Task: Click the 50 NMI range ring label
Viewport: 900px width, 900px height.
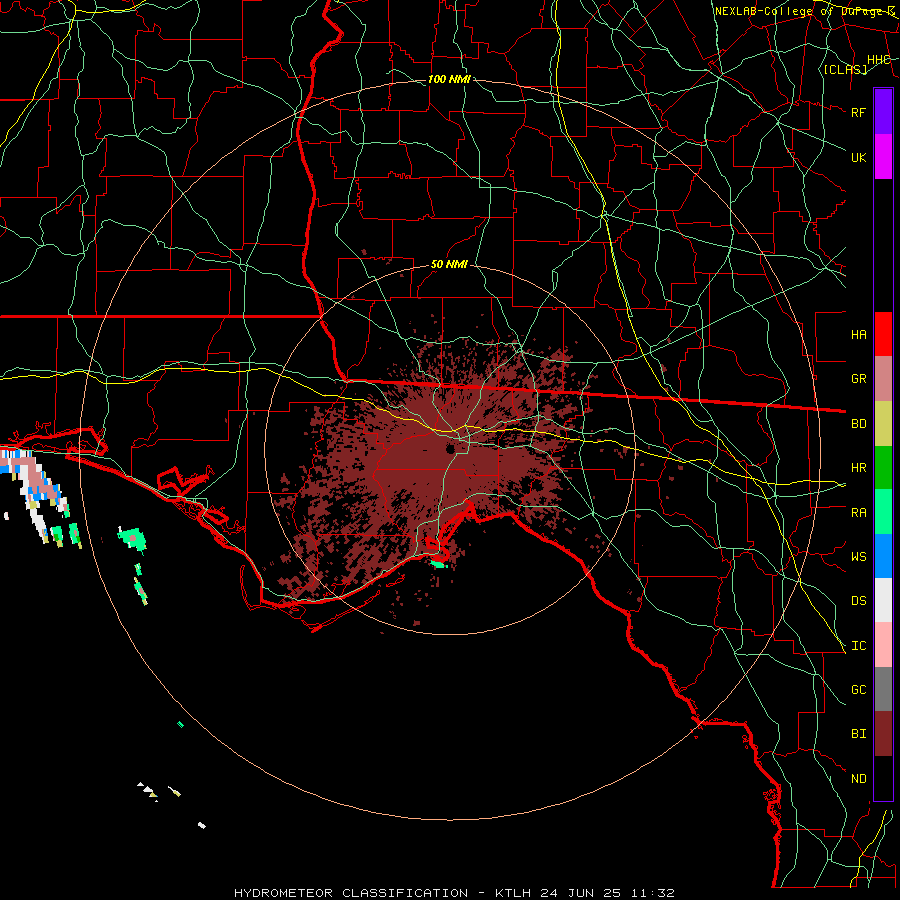Action: pyautogui.click(x=449, y=264)
